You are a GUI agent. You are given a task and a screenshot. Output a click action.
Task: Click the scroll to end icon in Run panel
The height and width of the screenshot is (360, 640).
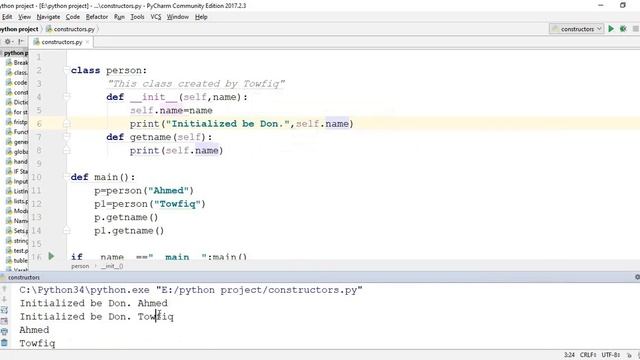pos(4,321)
